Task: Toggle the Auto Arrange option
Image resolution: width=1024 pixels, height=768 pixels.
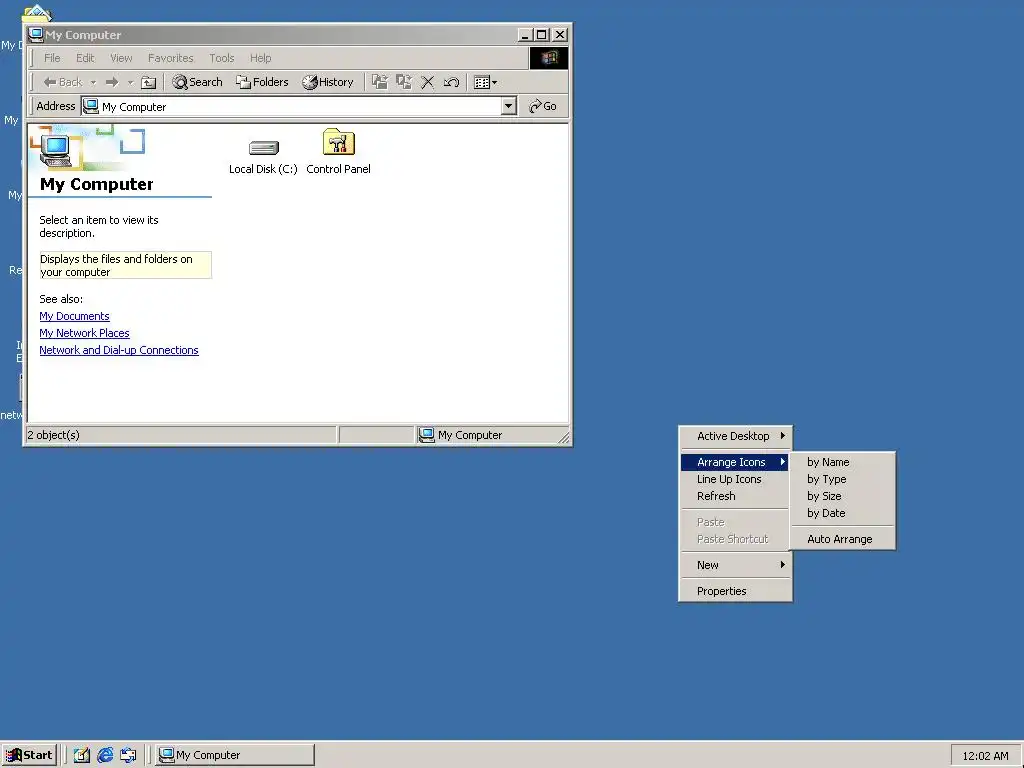Action: point(842,539)
